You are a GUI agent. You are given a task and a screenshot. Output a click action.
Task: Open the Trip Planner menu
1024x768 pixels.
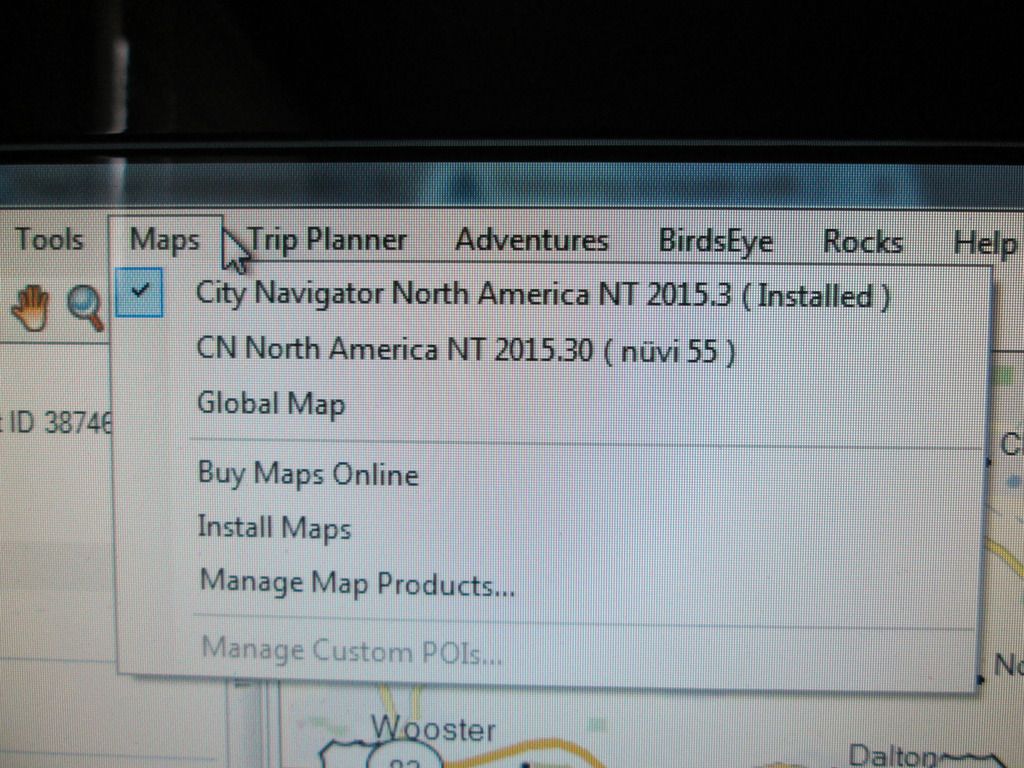click(327, 240)
